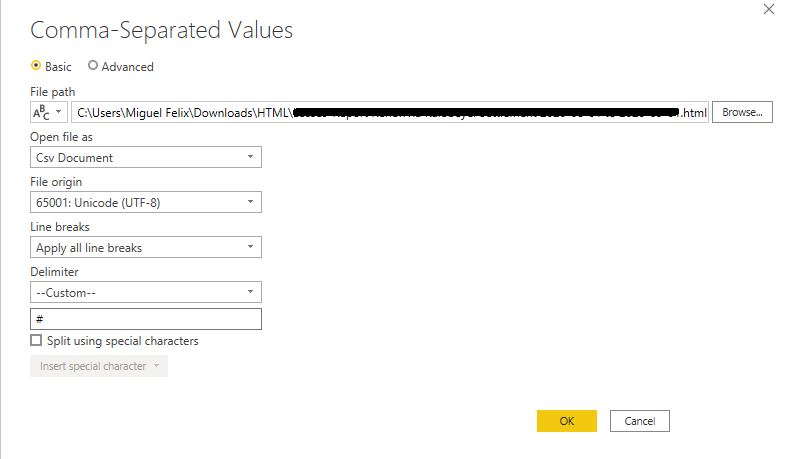Click the ABC text type icon
Screen dimensions: 785x459
[x=41, y=112]
